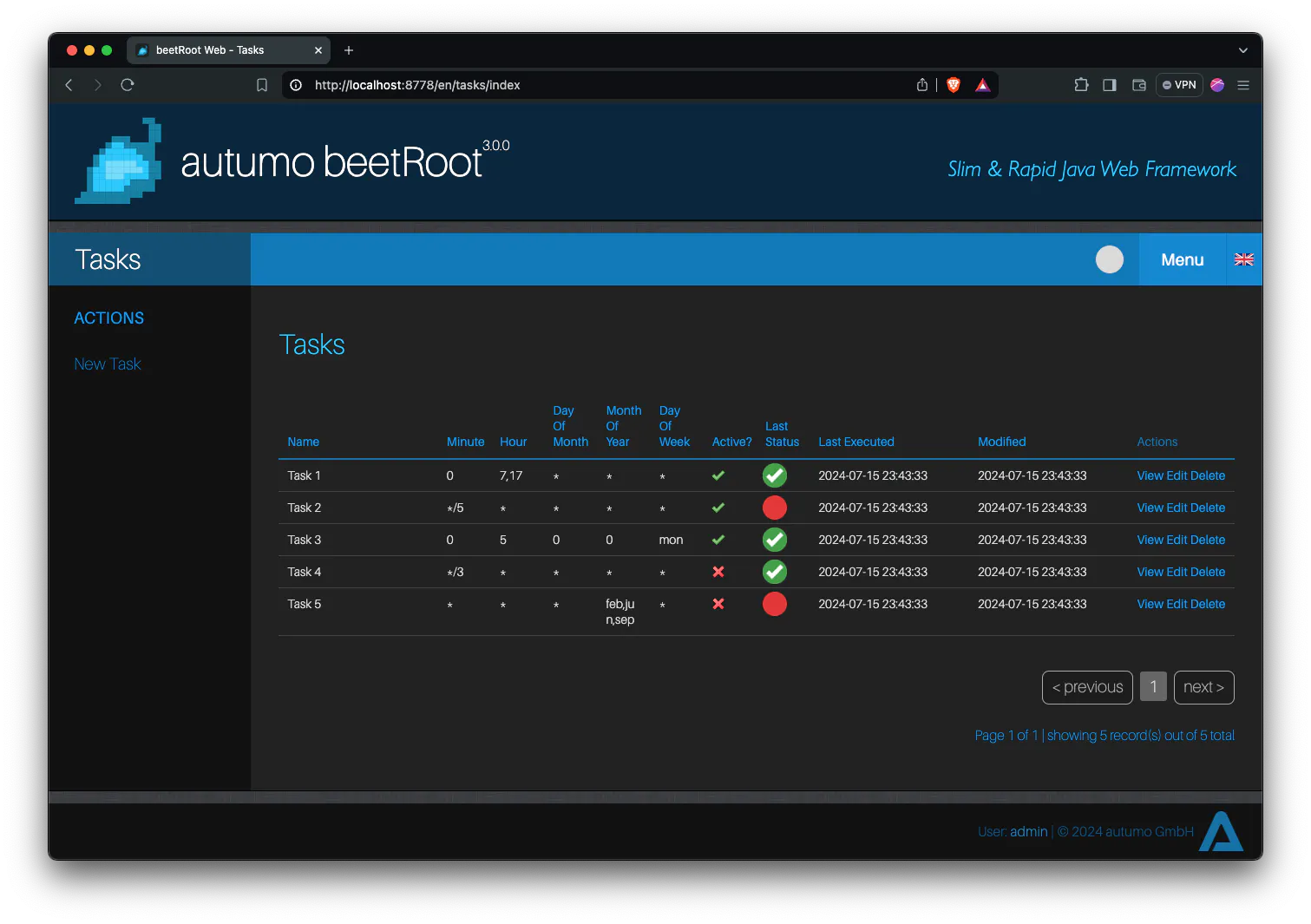This screenshot has height=924, width=1311.
Task: Click the Task 5 inactive red cross
Action: pos(718,604)
